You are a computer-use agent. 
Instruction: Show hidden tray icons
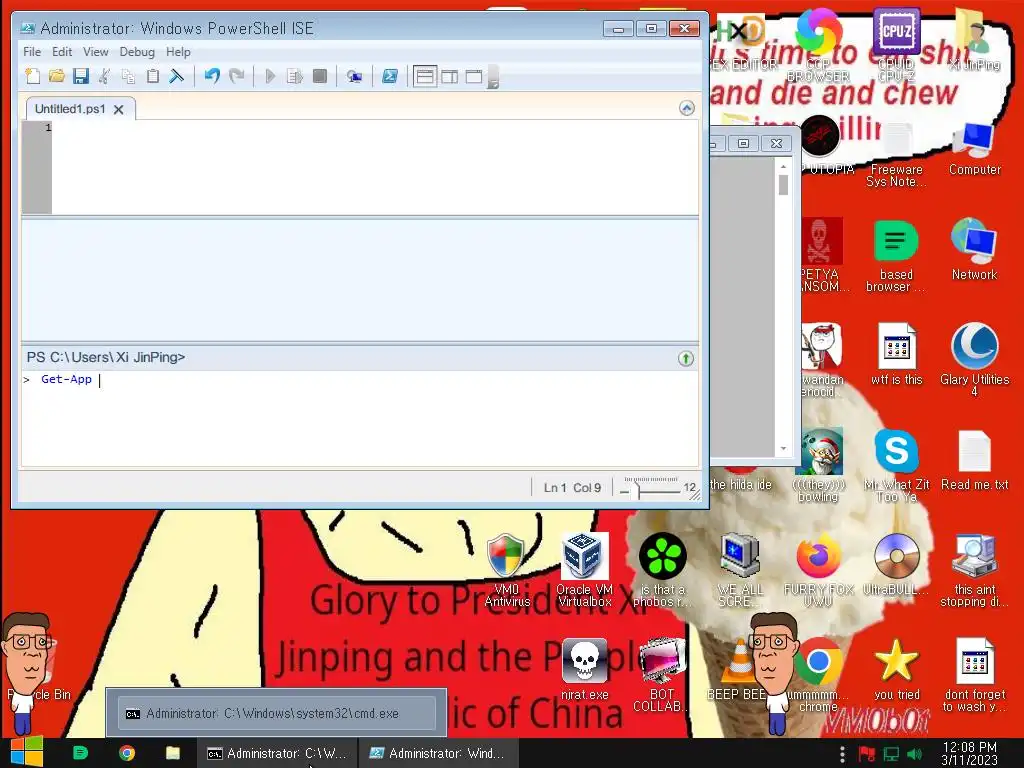(842, 754)
